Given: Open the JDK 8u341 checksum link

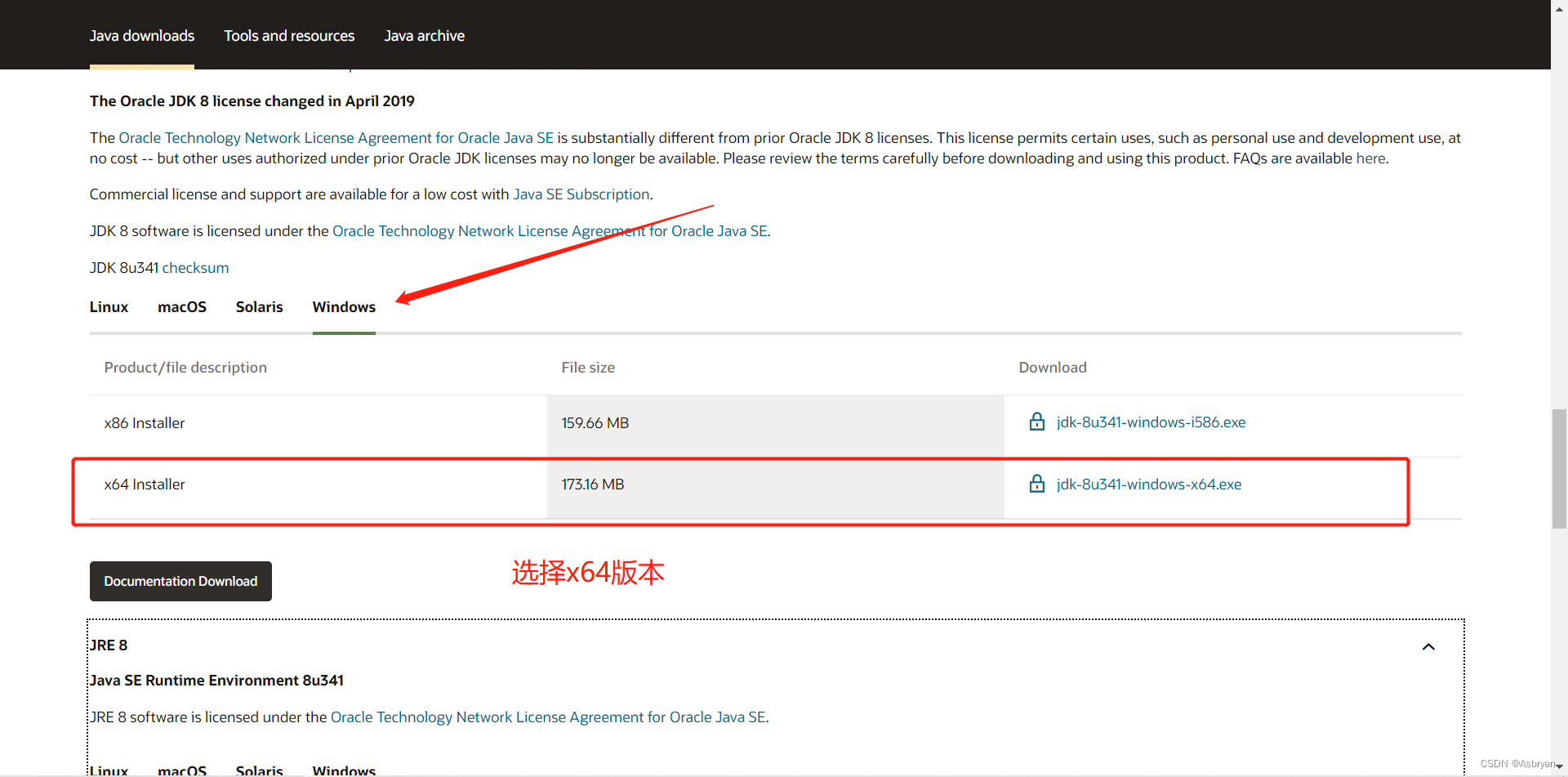Looking at the screenshot, I should tap(195, 268).
